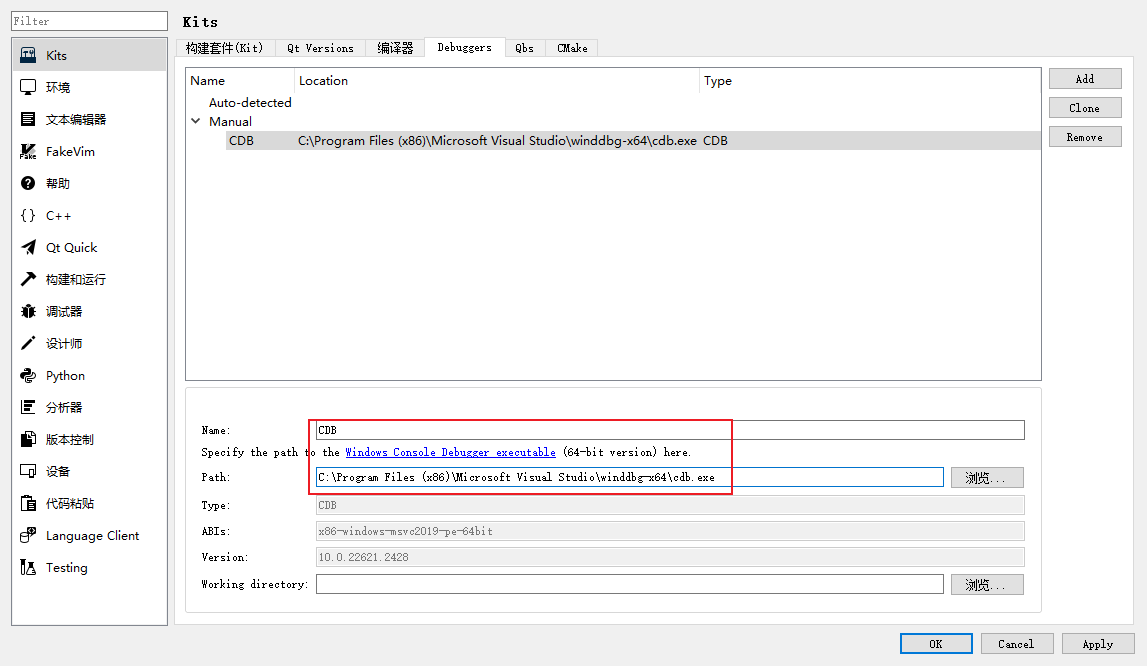Click inside the Filter search field

(88, 20)
